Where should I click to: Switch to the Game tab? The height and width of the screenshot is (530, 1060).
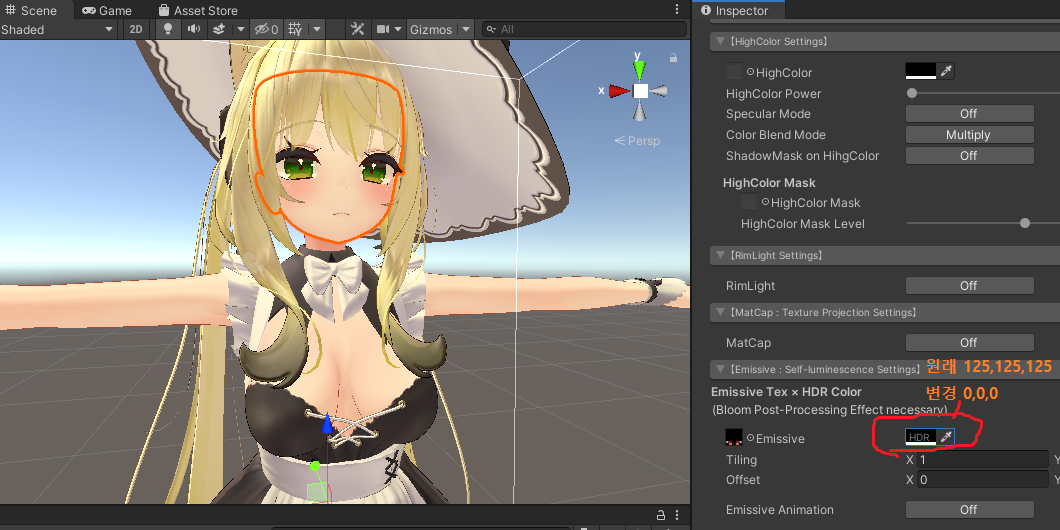107,10
